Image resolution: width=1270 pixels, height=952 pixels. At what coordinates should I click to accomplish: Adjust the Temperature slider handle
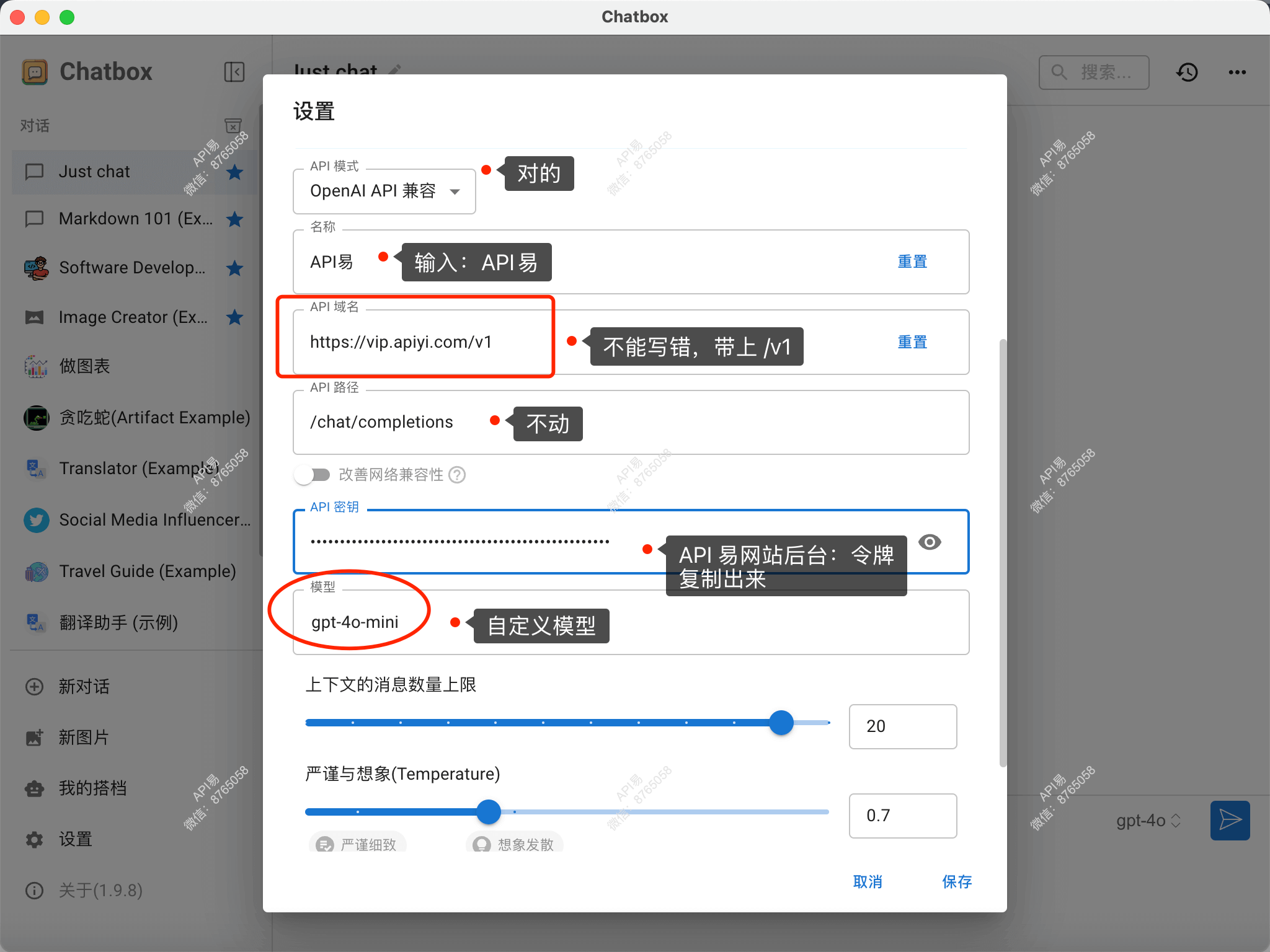[x=488, y=811]
